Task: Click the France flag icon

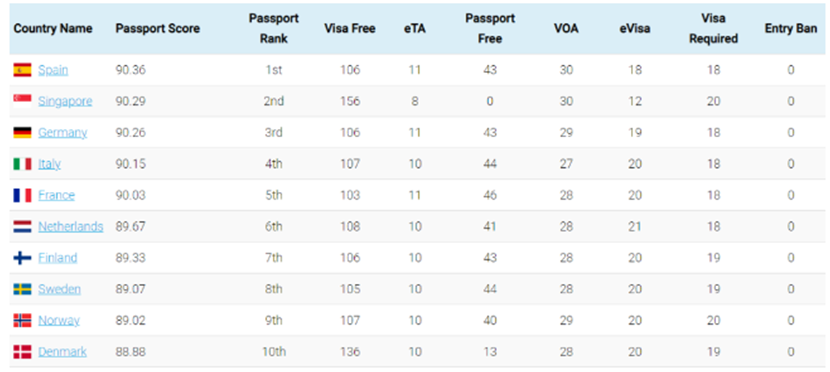Action: point(22,195)
